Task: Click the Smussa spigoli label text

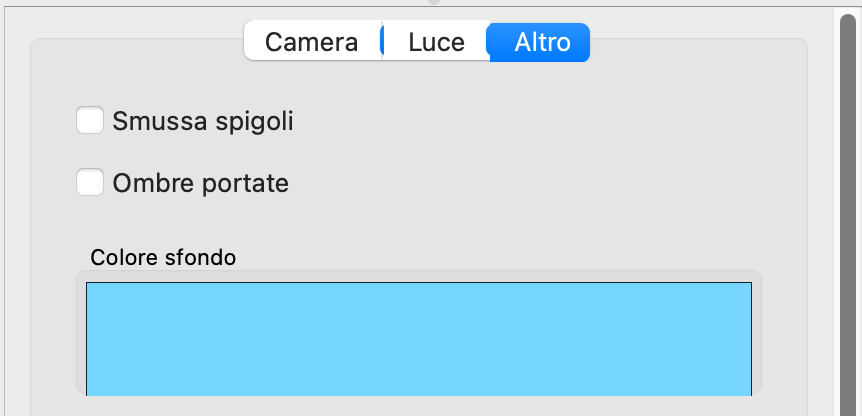Action: coord(203,121)
